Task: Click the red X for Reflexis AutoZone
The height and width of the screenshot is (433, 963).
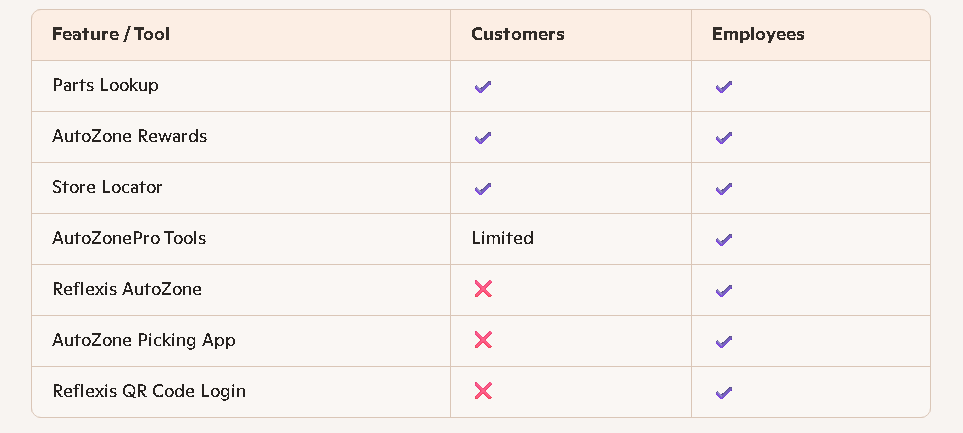Action: point(483,289)
